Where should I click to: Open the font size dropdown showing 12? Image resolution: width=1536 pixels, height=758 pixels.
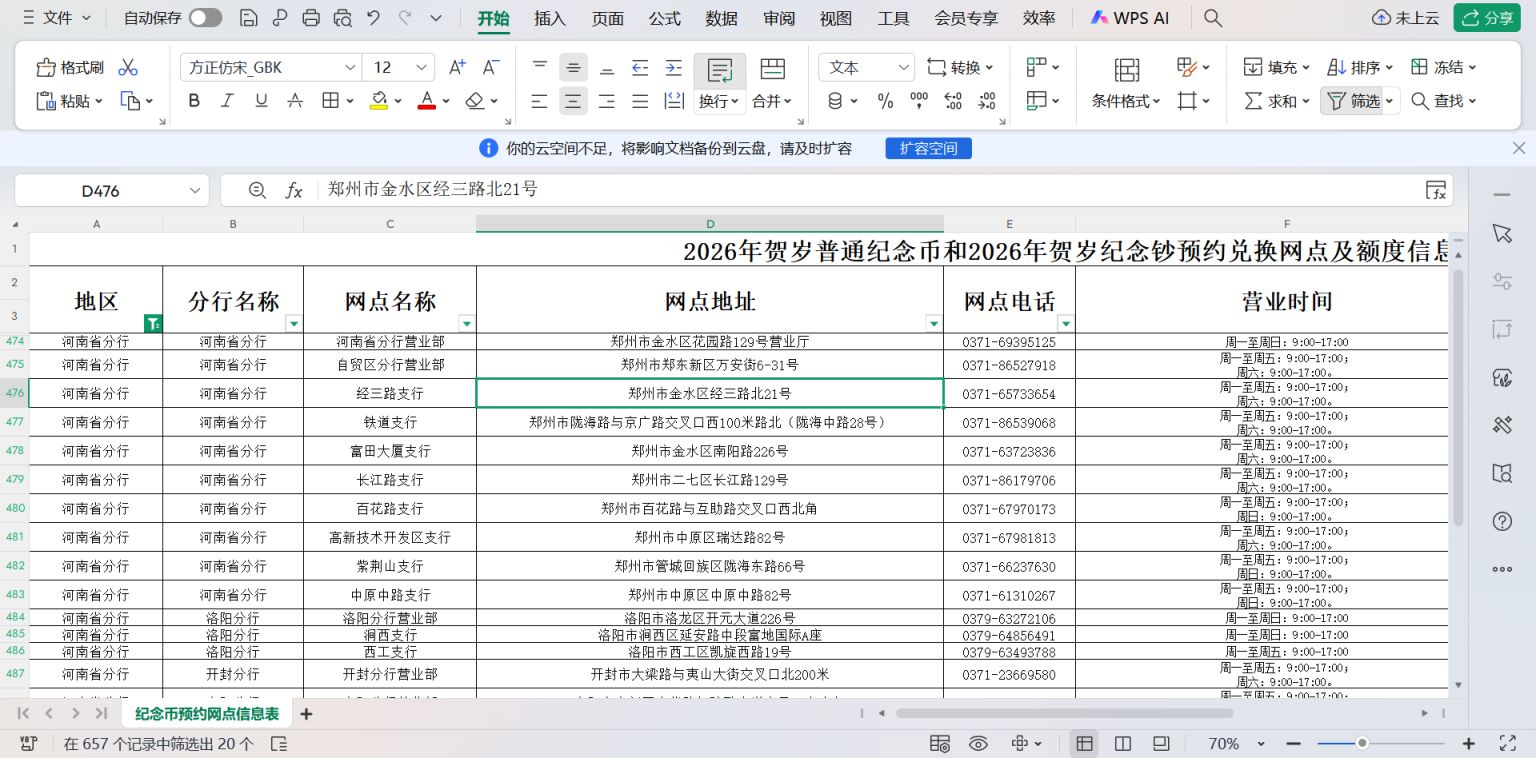coord(421,67)
